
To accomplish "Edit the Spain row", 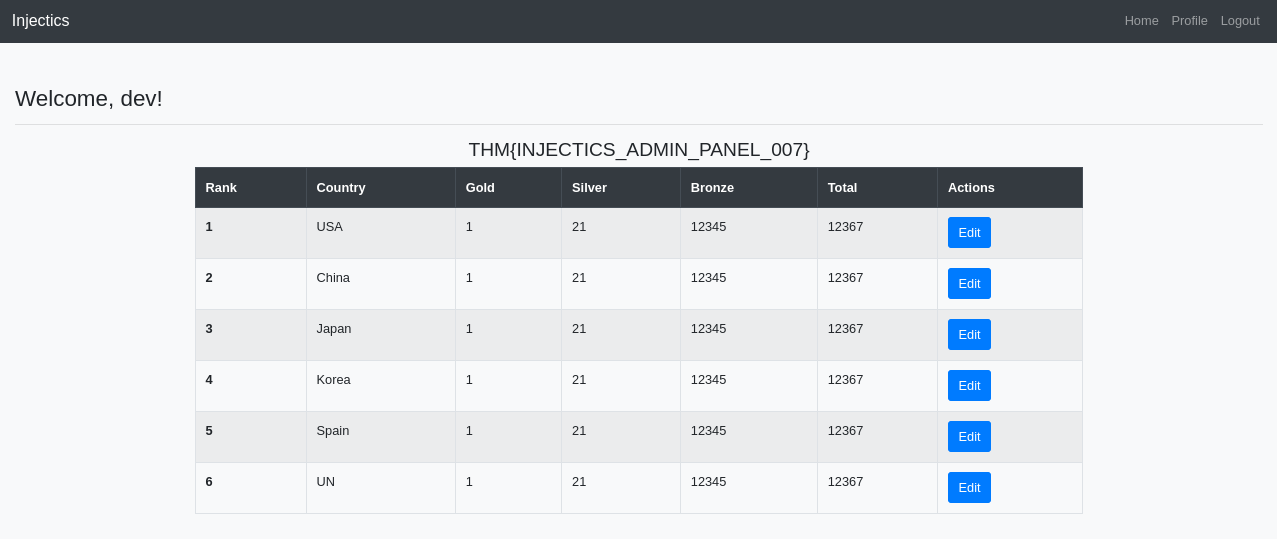I will coord(969,436).
